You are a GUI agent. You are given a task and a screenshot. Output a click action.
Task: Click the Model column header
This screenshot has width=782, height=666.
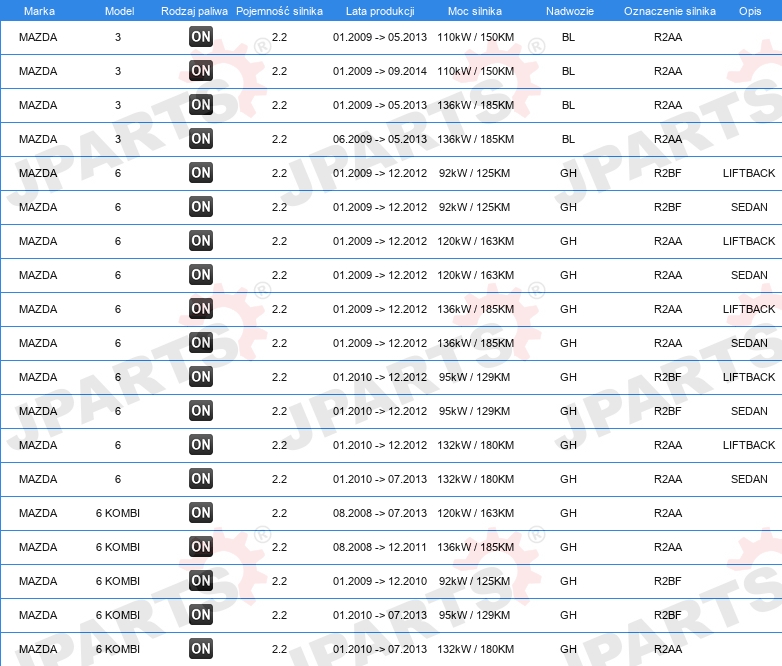point(119,11)
